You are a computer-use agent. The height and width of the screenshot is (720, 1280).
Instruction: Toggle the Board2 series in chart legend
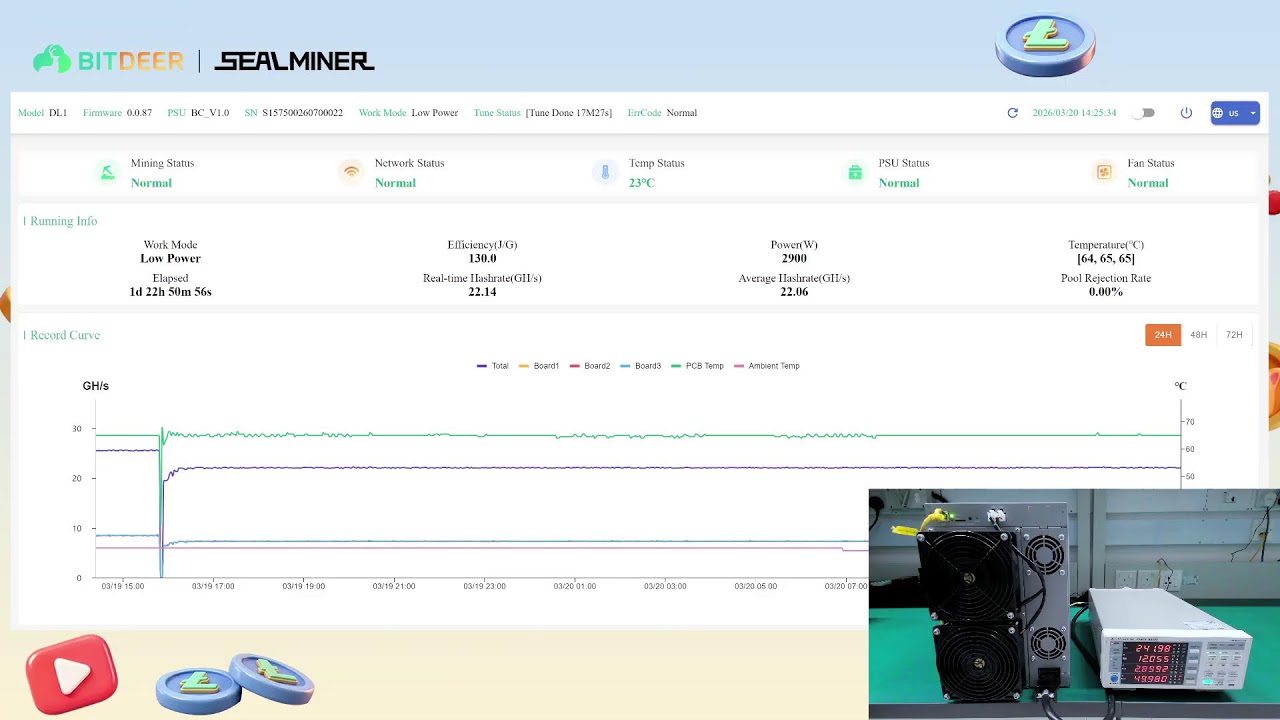click(589, 366)
